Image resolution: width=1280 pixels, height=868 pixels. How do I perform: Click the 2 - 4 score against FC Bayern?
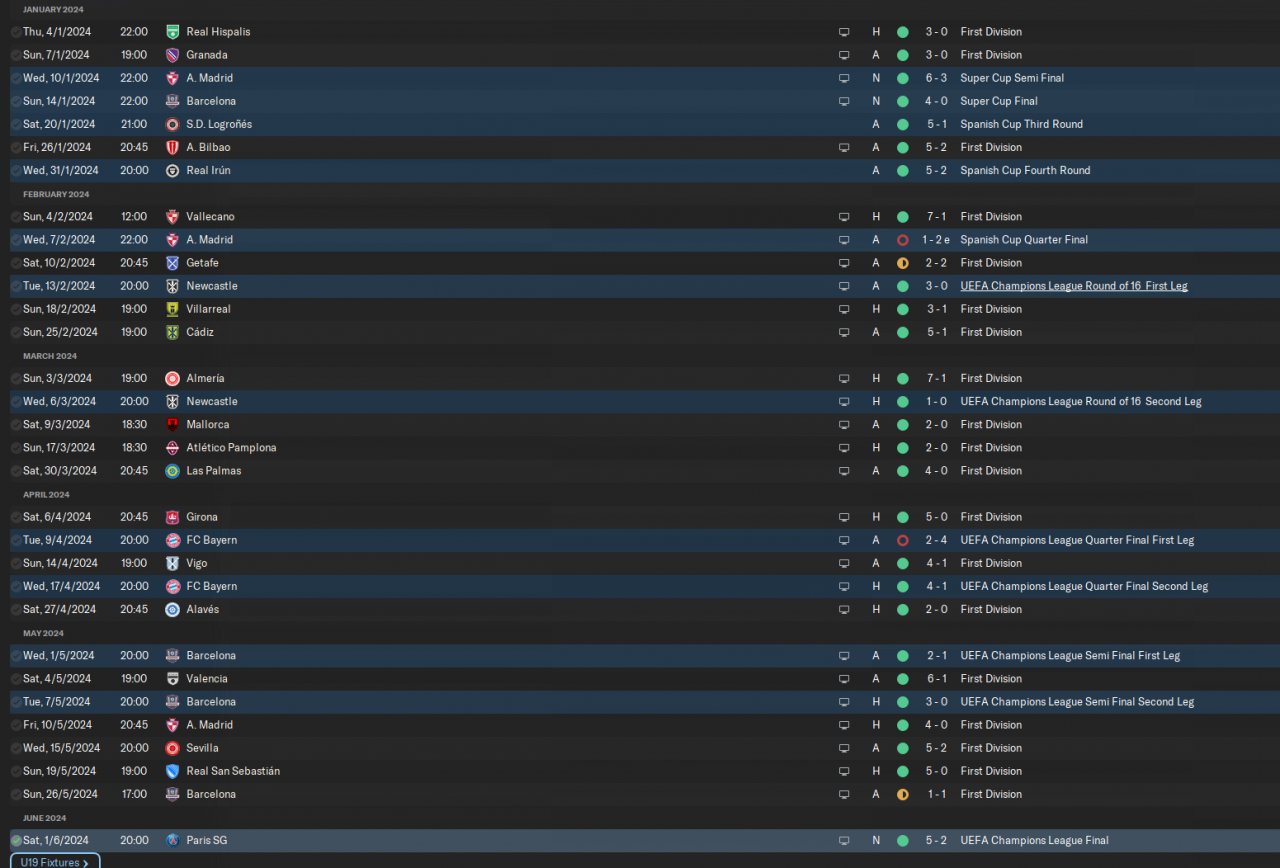936,540
